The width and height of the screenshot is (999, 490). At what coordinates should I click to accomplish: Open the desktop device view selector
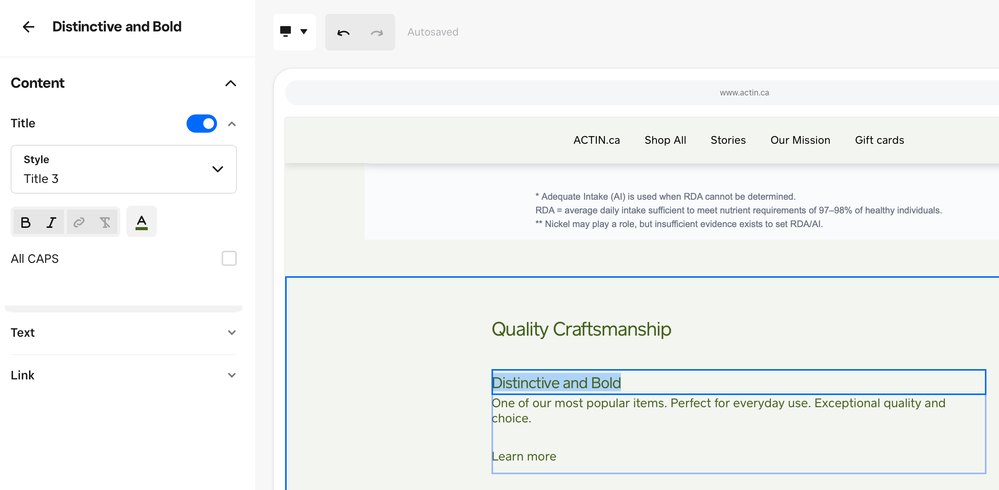tap(294, 32)
